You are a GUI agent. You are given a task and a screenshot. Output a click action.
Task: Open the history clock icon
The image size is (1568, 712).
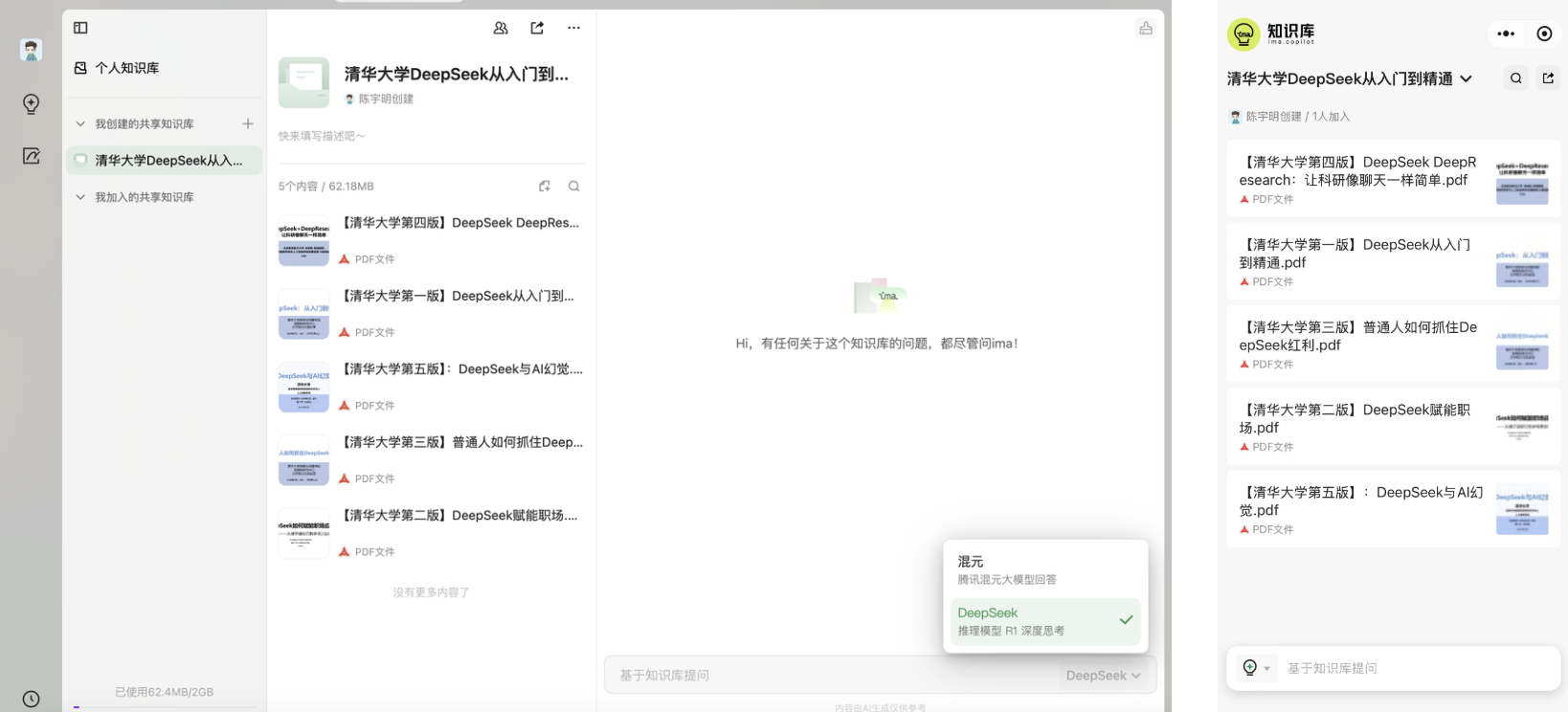31,700
